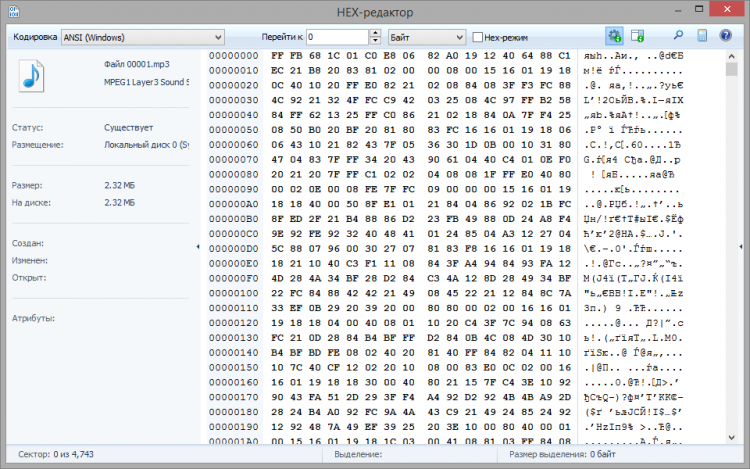750x469 pixels.
Task: Close the HEX-редактор window
Action: coord(727,9)
